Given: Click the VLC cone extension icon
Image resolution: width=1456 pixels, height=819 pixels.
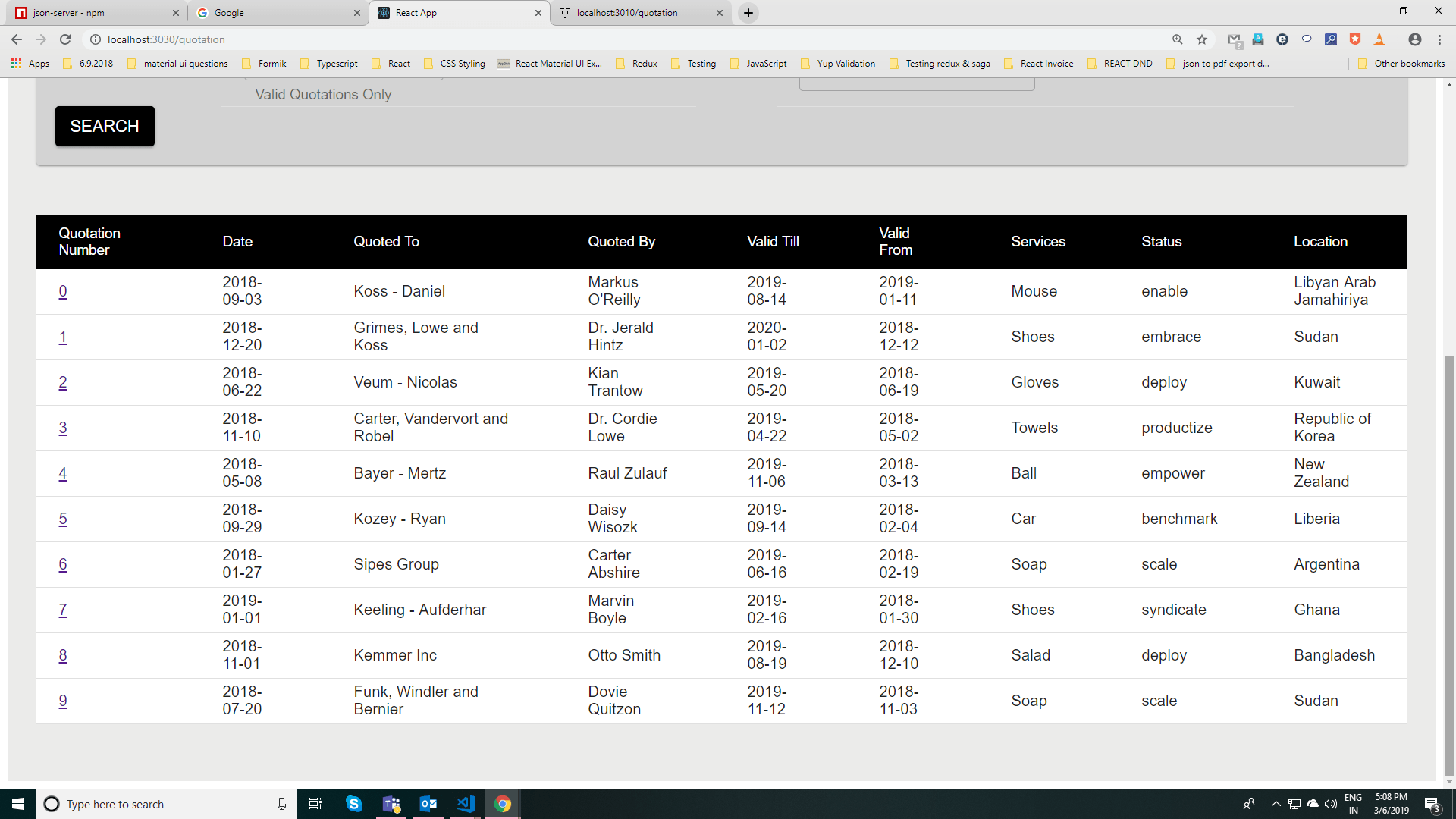Looking at the screenshot, I should 1379,39.
